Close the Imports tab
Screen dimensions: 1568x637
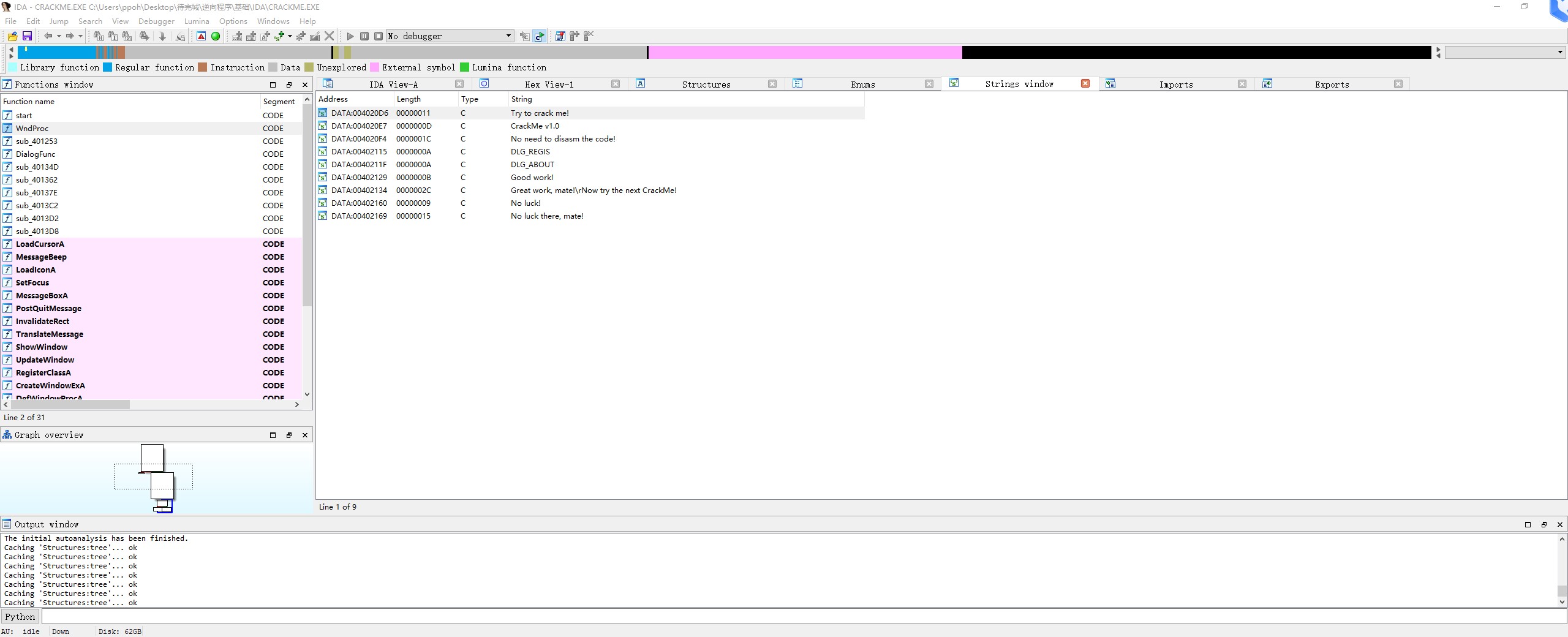(x=1242, y=84)
